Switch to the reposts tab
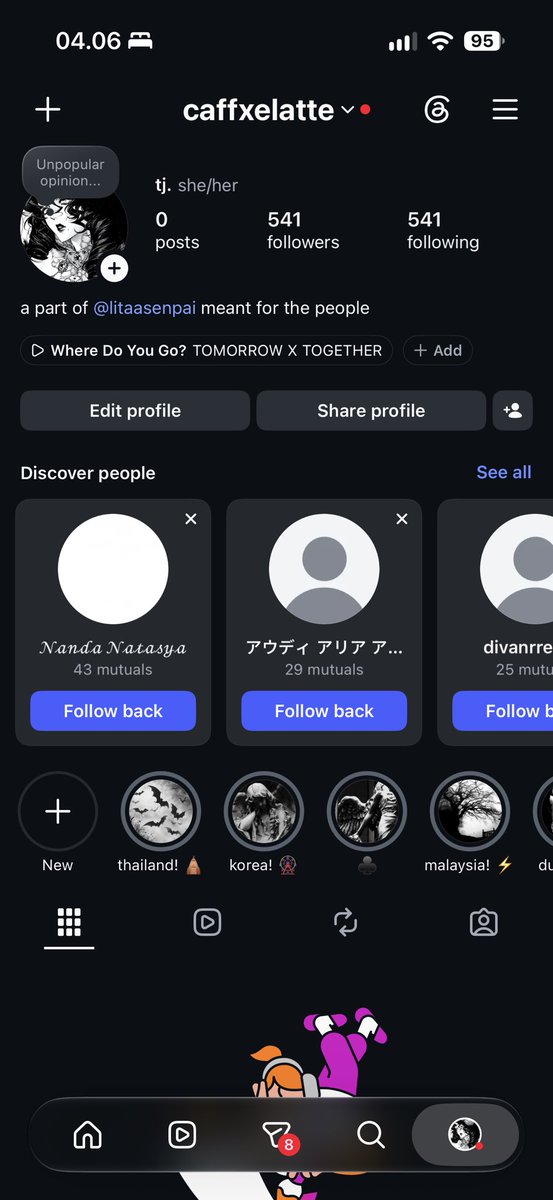 tap(345, 922)
